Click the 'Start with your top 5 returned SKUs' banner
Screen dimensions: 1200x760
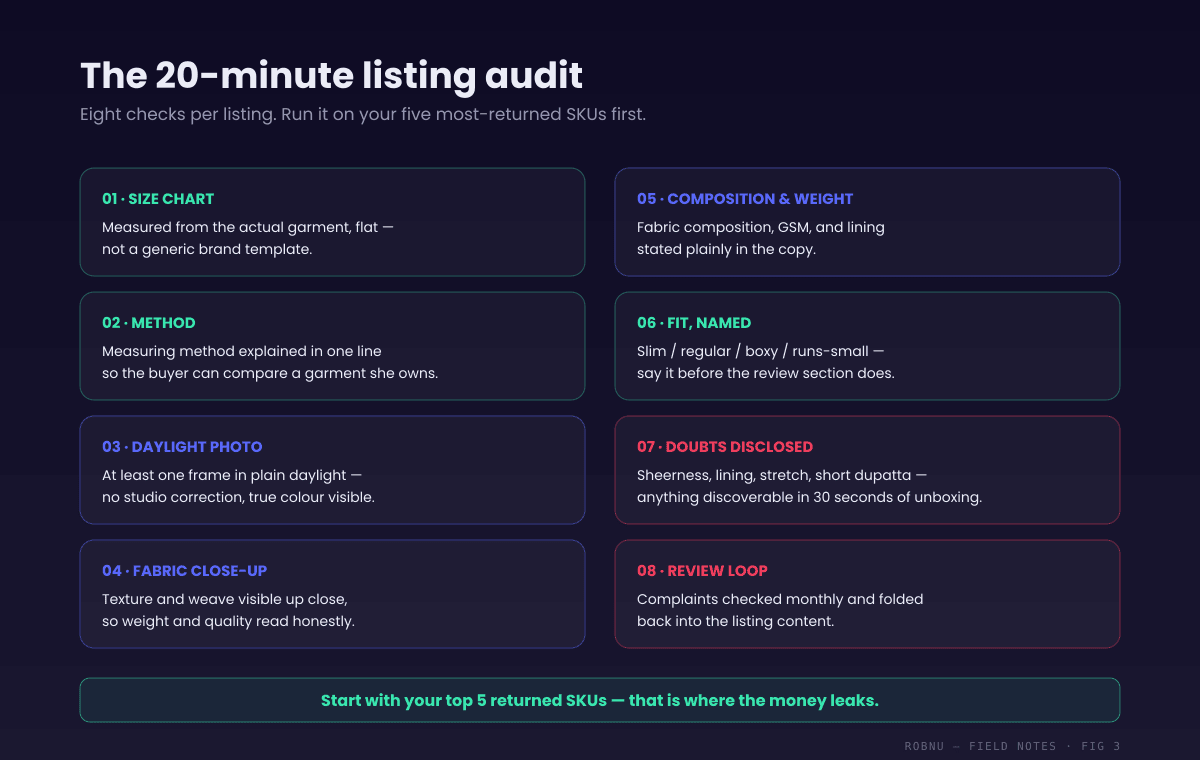[600, 700]
